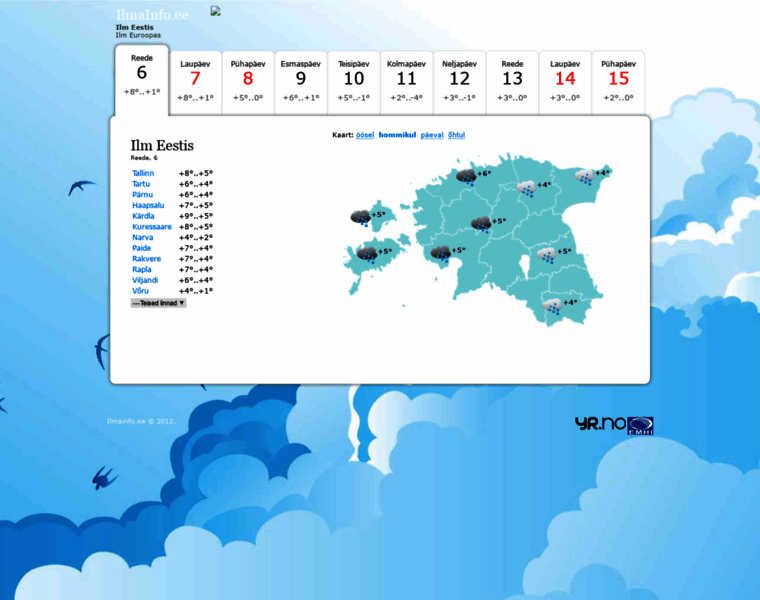Screen dimensions: 760x600
Task: Select the Kolmapäev 11 day tab
Action: pos(407,83)
